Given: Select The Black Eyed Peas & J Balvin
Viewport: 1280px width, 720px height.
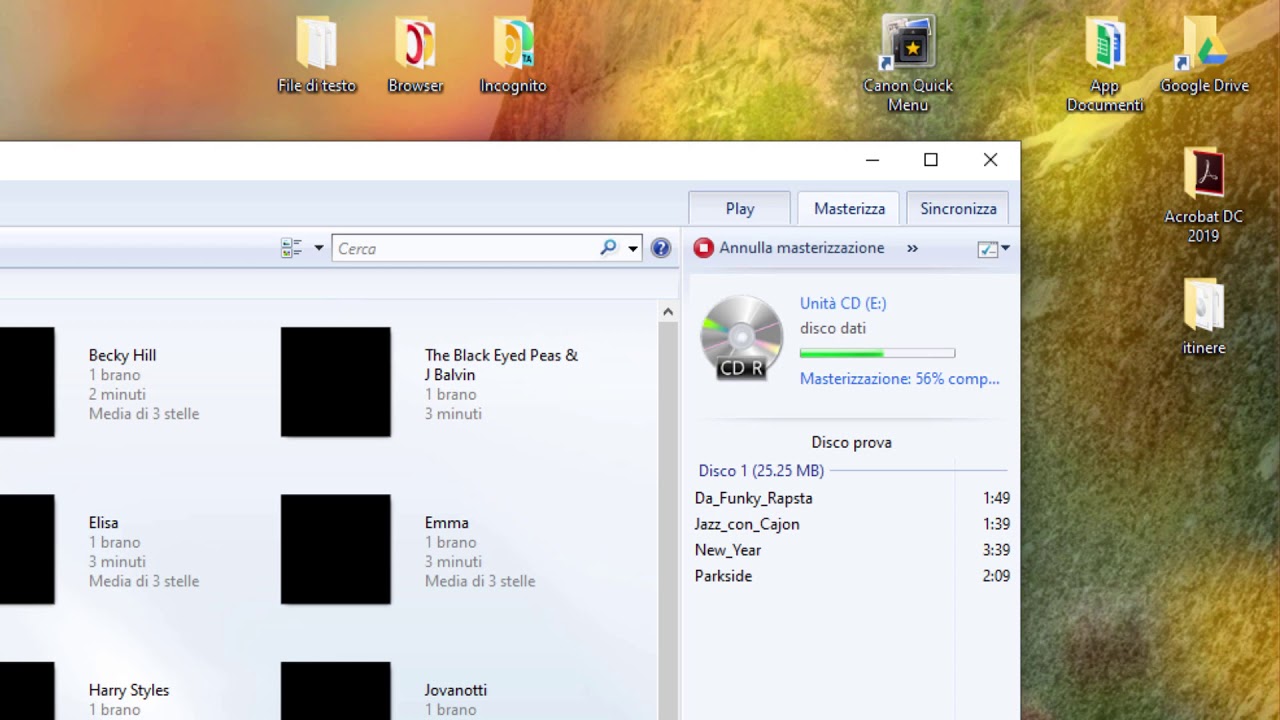Looking at the screenshot, I should (x=501, y=365).
